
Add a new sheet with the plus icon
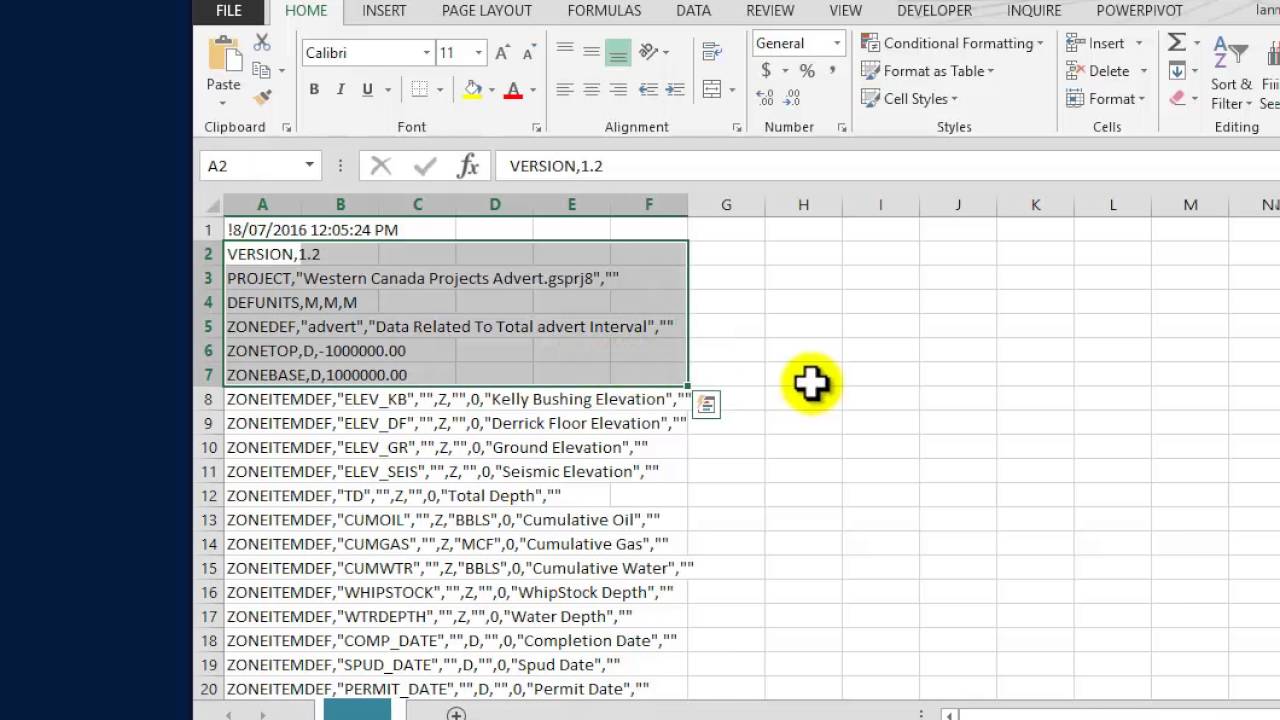click(x=456, y=714)
